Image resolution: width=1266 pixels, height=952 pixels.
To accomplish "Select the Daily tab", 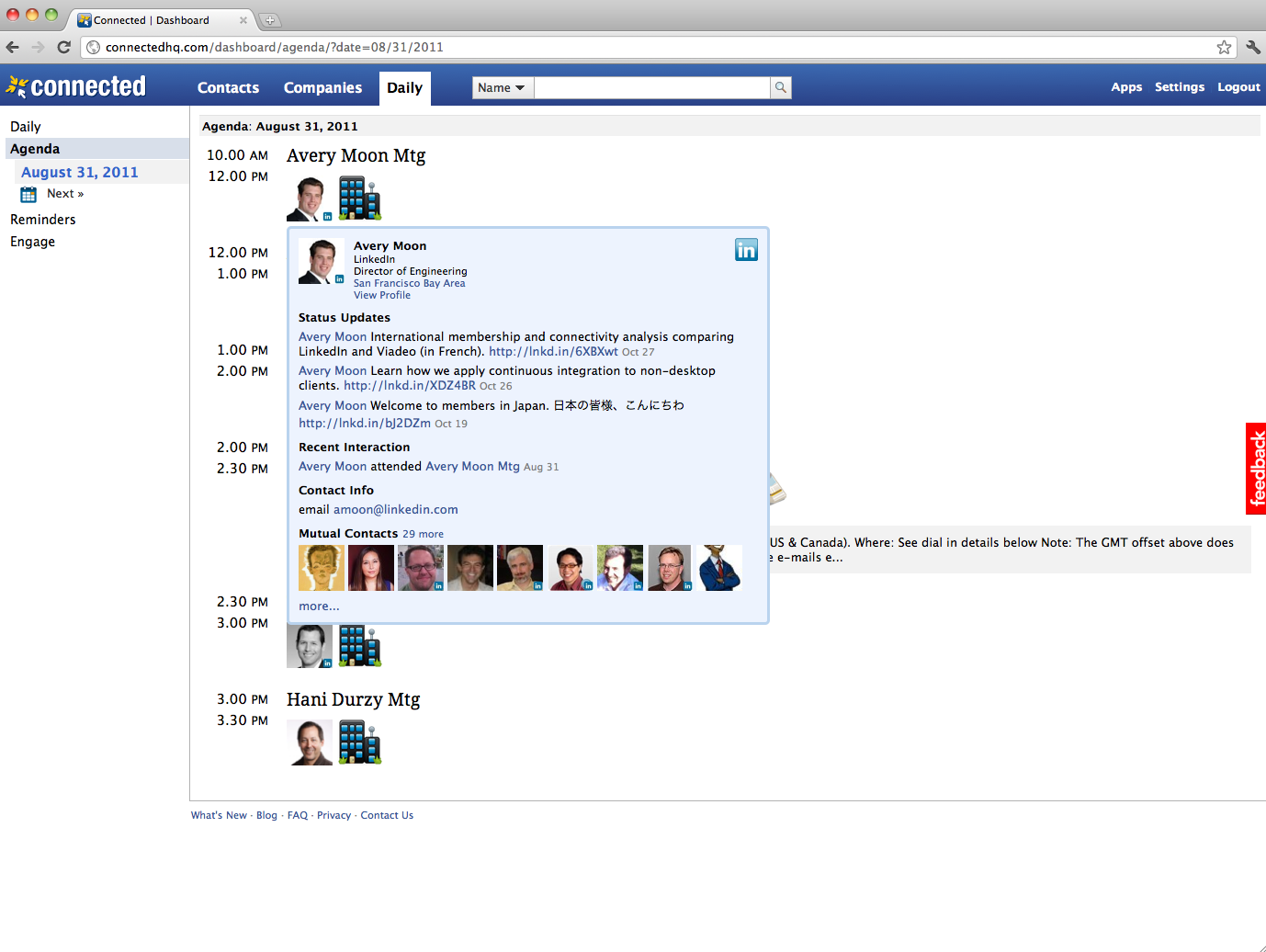I will pyautogui.click(x=404, y=88).
